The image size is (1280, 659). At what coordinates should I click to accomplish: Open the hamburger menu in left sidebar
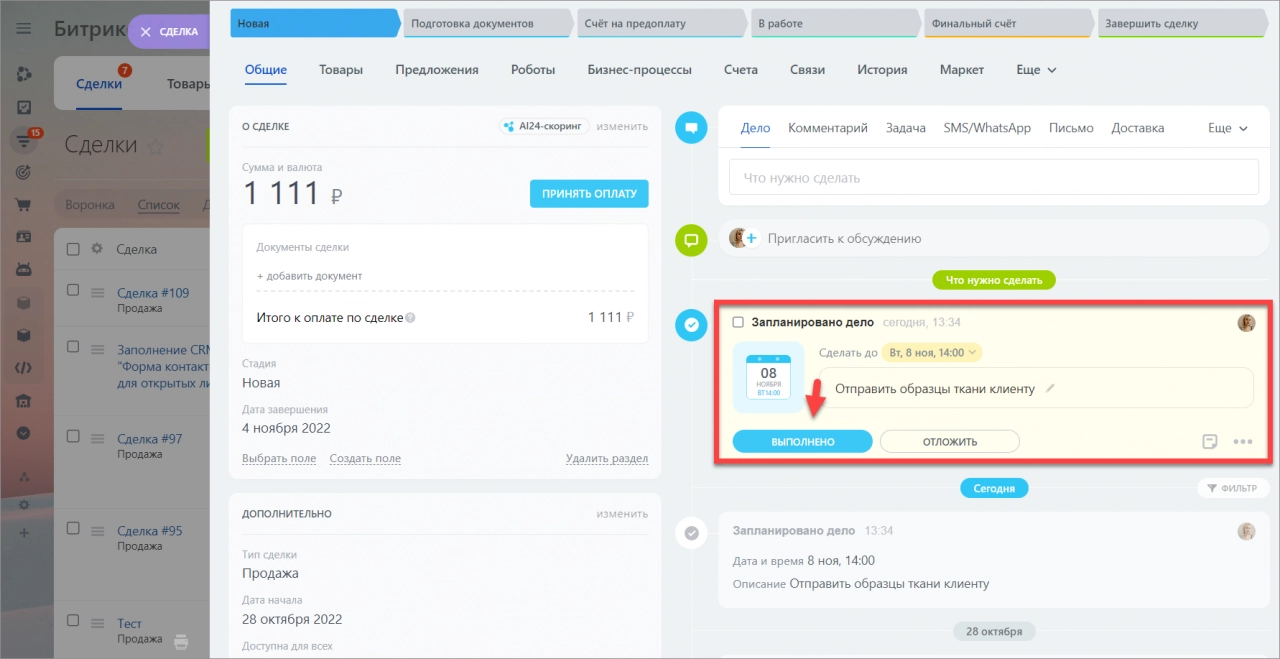coord(24,30)
